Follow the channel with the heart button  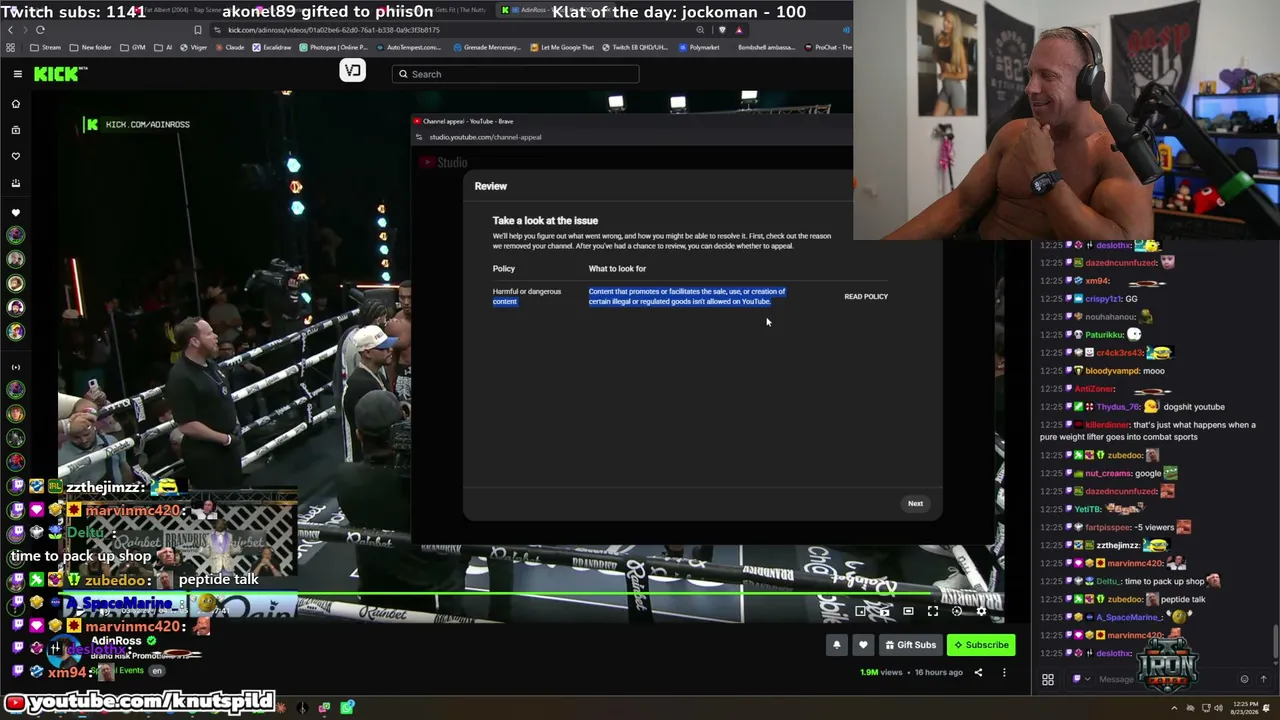(x=863, y=645)
